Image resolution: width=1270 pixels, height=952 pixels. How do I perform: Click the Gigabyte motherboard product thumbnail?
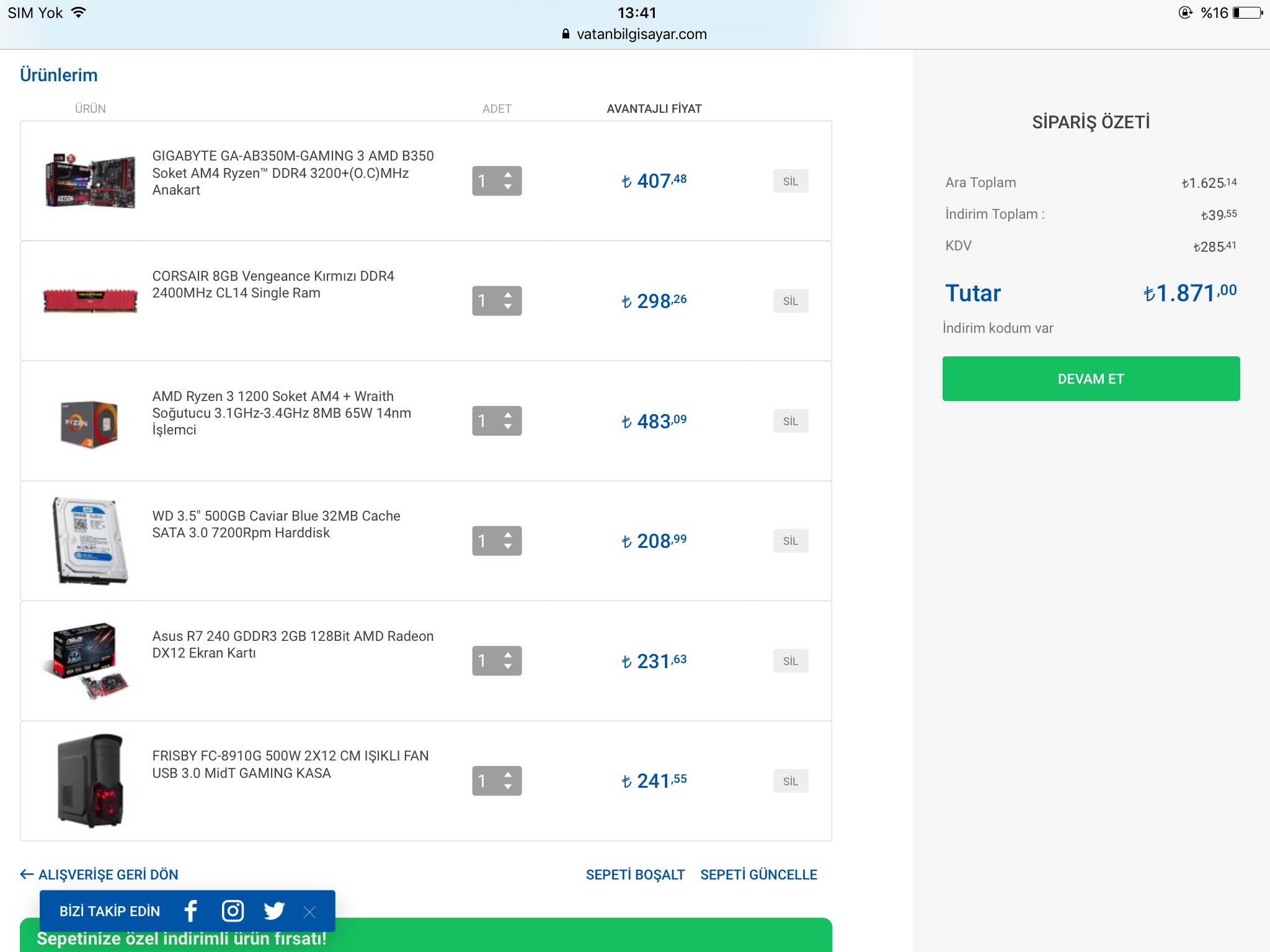[x=91, y=180]
